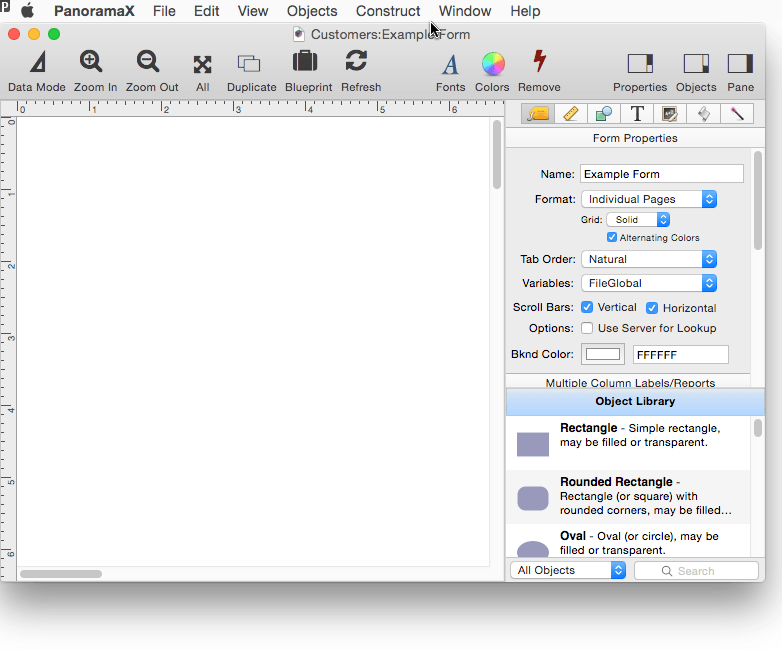
Task: Open the All Objects filter dropdown
Action: point(568,570)
